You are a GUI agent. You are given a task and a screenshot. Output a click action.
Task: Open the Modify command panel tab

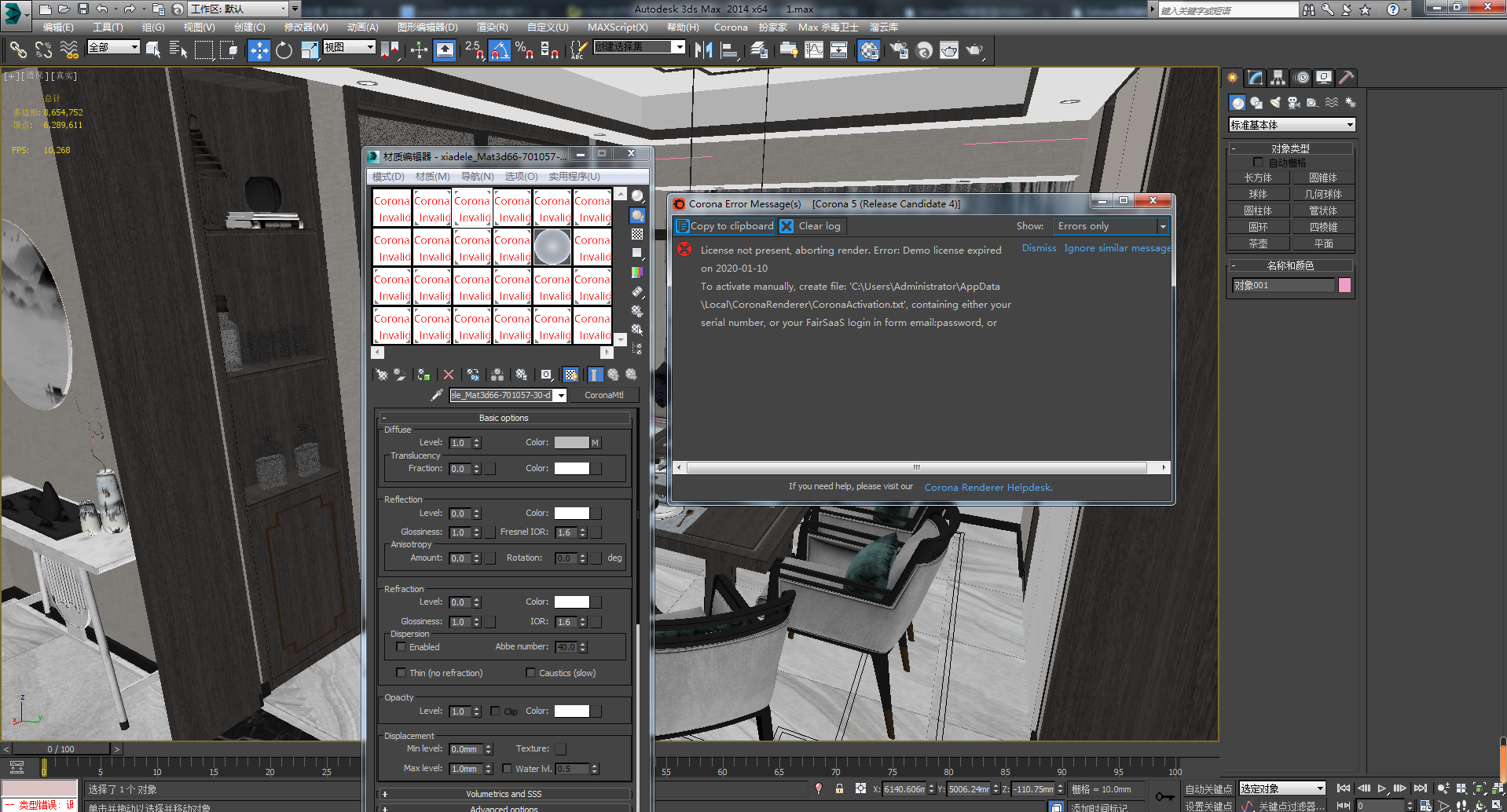(x=1256, y=77)
